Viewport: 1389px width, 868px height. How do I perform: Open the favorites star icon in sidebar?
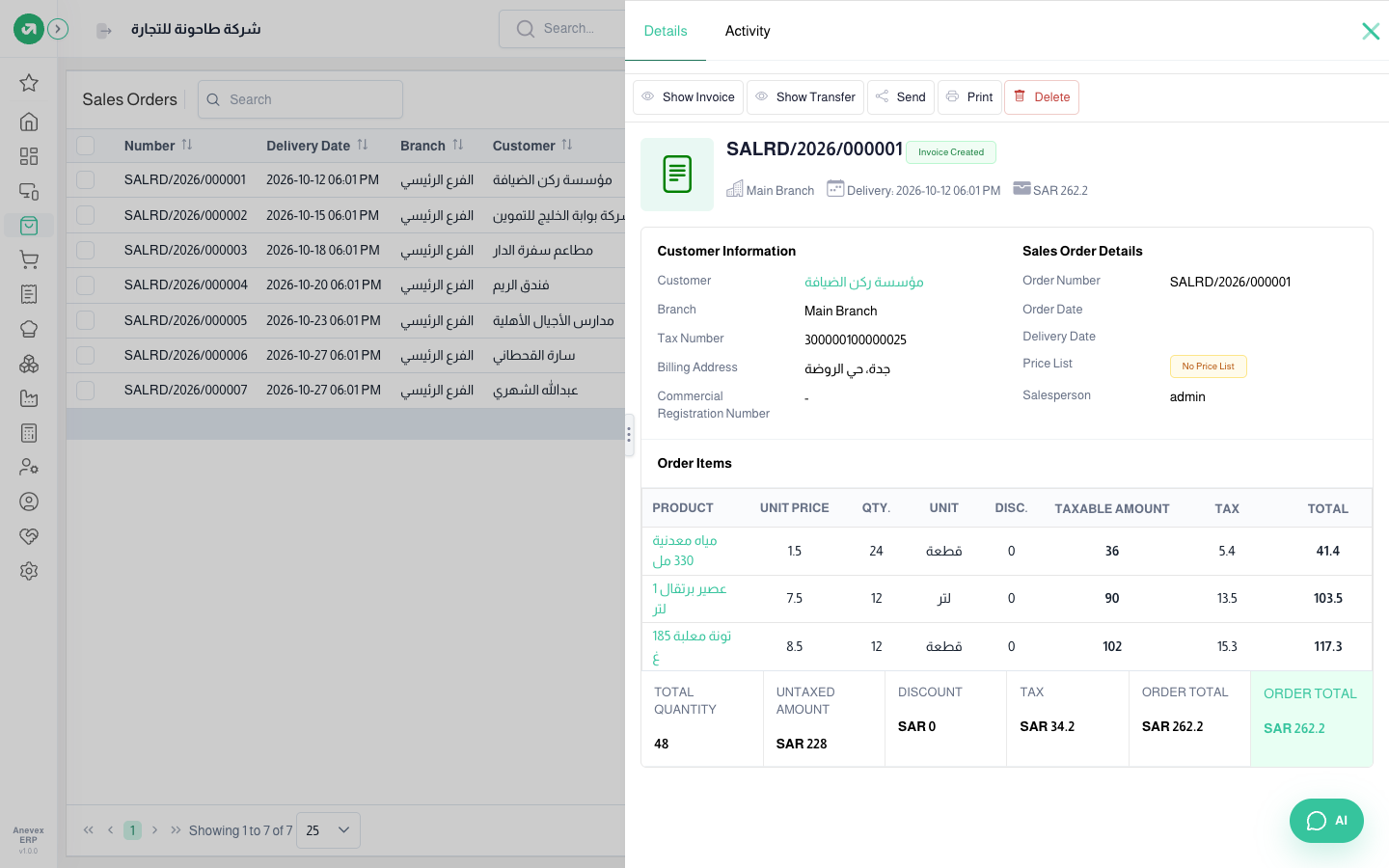coord(29,83)
